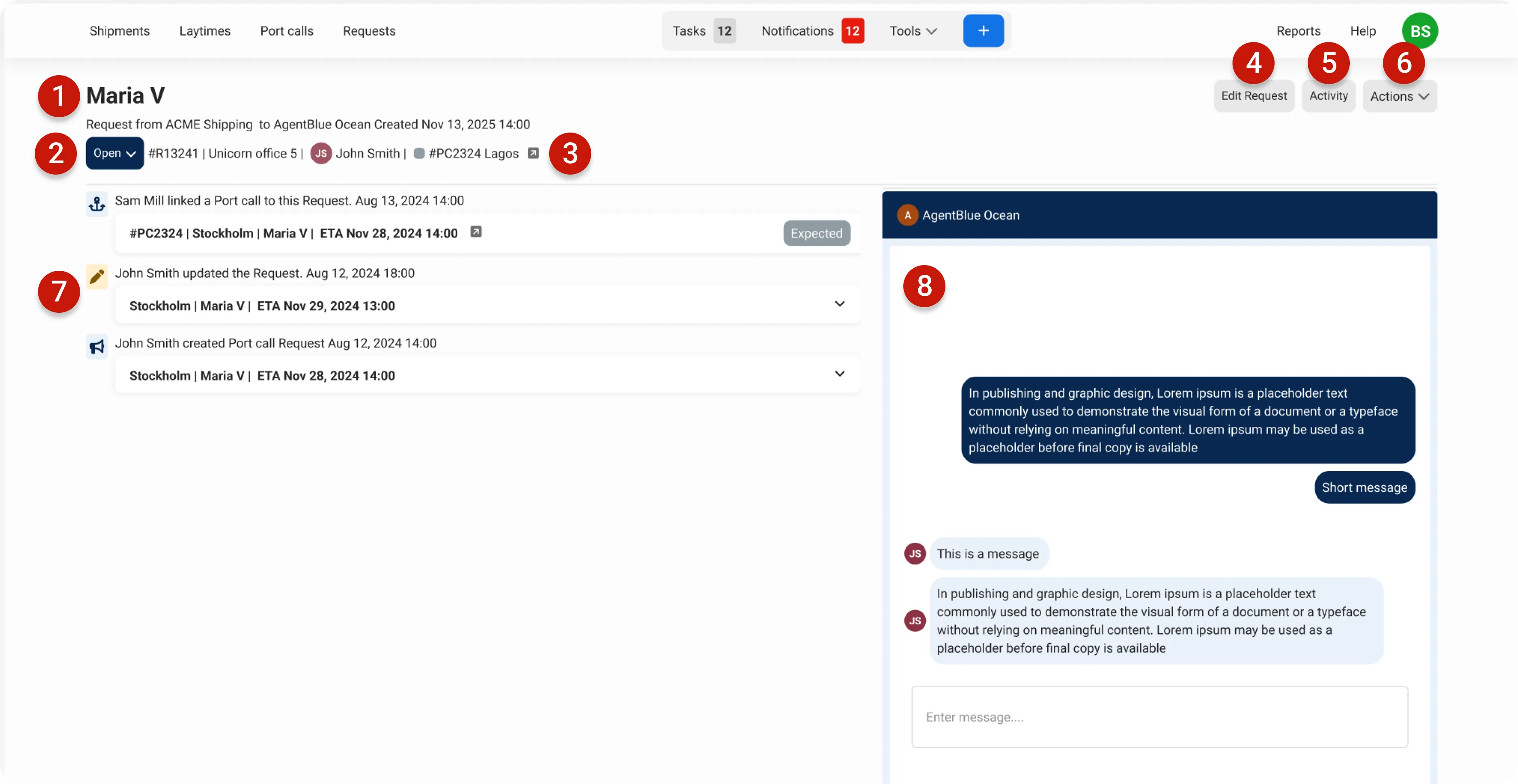Screen dimensions: 1518x784
Task: Open the Tools dropdown menu
Action: coord(913,31)
